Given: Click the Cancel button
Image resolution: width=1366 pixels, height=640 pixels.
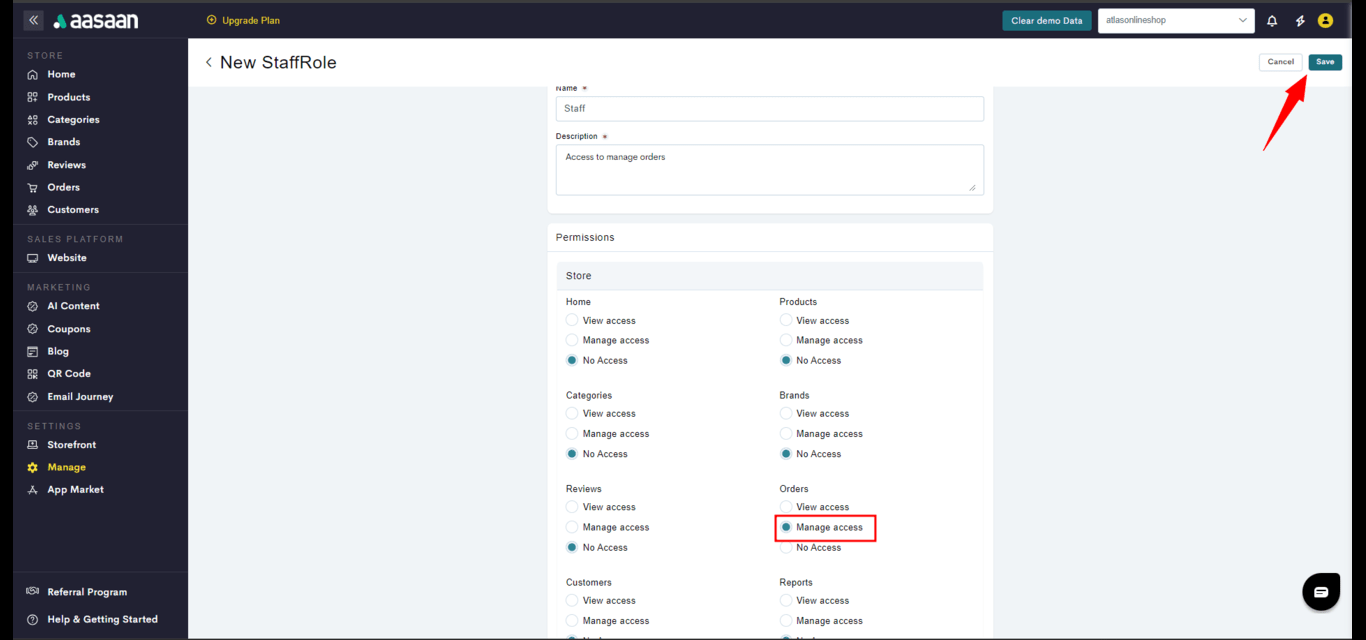Looking at the screenshot, I should tap(1280, 62).
